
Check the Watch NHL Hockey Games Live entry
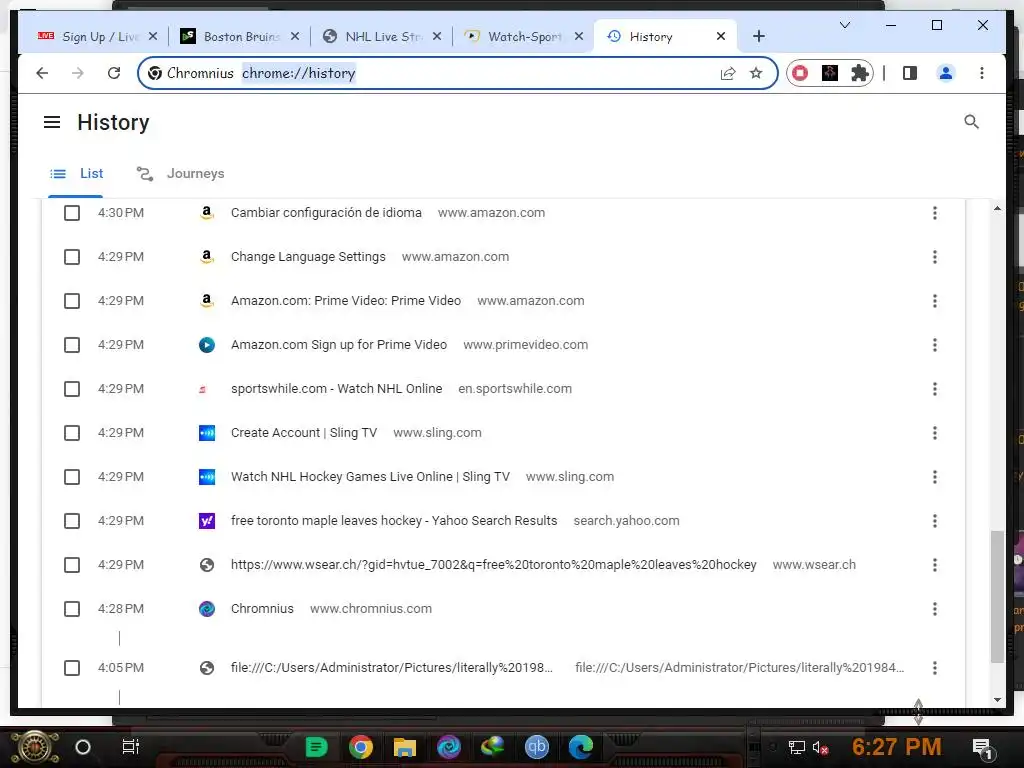tap(72, 477)
